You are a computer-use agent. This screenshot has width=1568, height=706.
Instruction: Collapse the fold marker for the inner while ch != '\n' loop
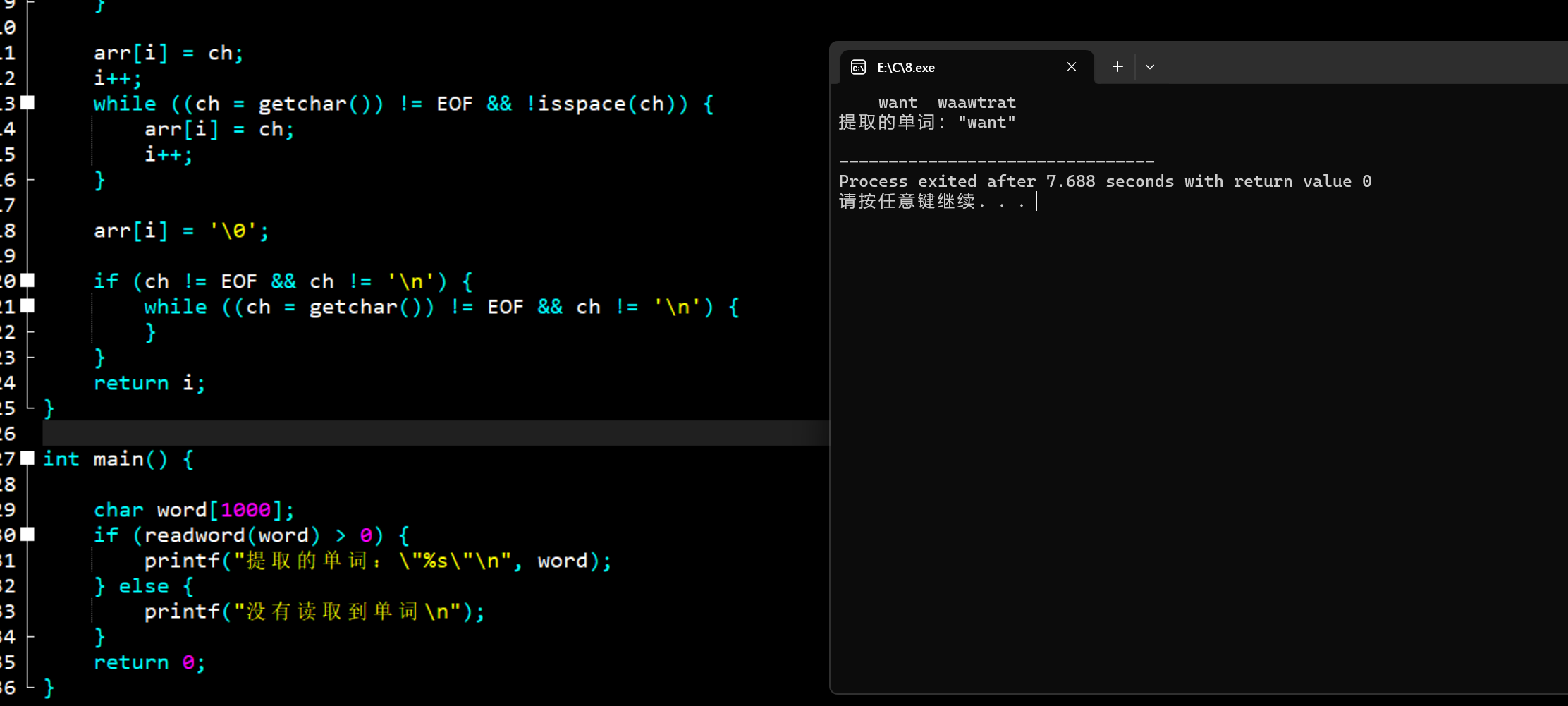pos(27,306)
